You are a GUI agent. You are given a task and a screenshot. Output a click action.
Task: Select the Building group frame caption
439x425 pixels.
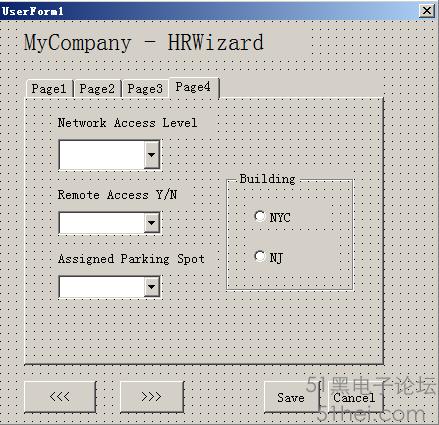pyautogui.click(x=268, y=179)
